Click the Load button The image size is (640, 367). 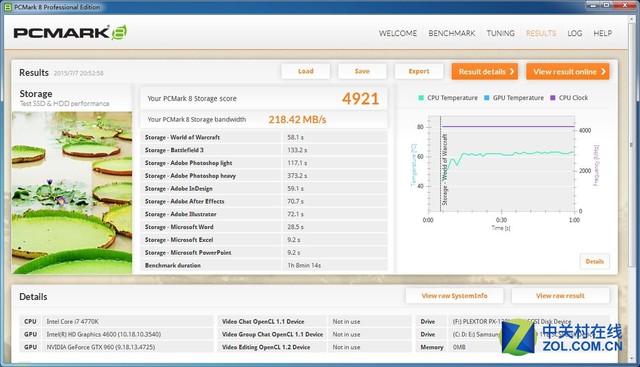pyautogui.click(x=306, y=71)
